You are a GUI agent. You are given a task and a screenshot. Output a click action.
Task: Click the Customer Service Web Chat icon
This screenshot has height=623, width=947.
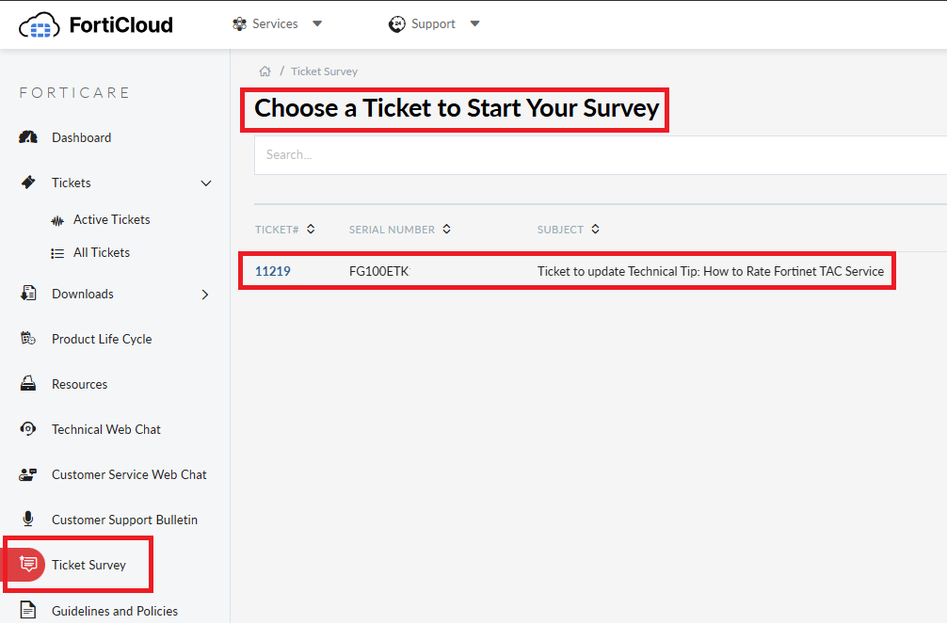(29, 475)
